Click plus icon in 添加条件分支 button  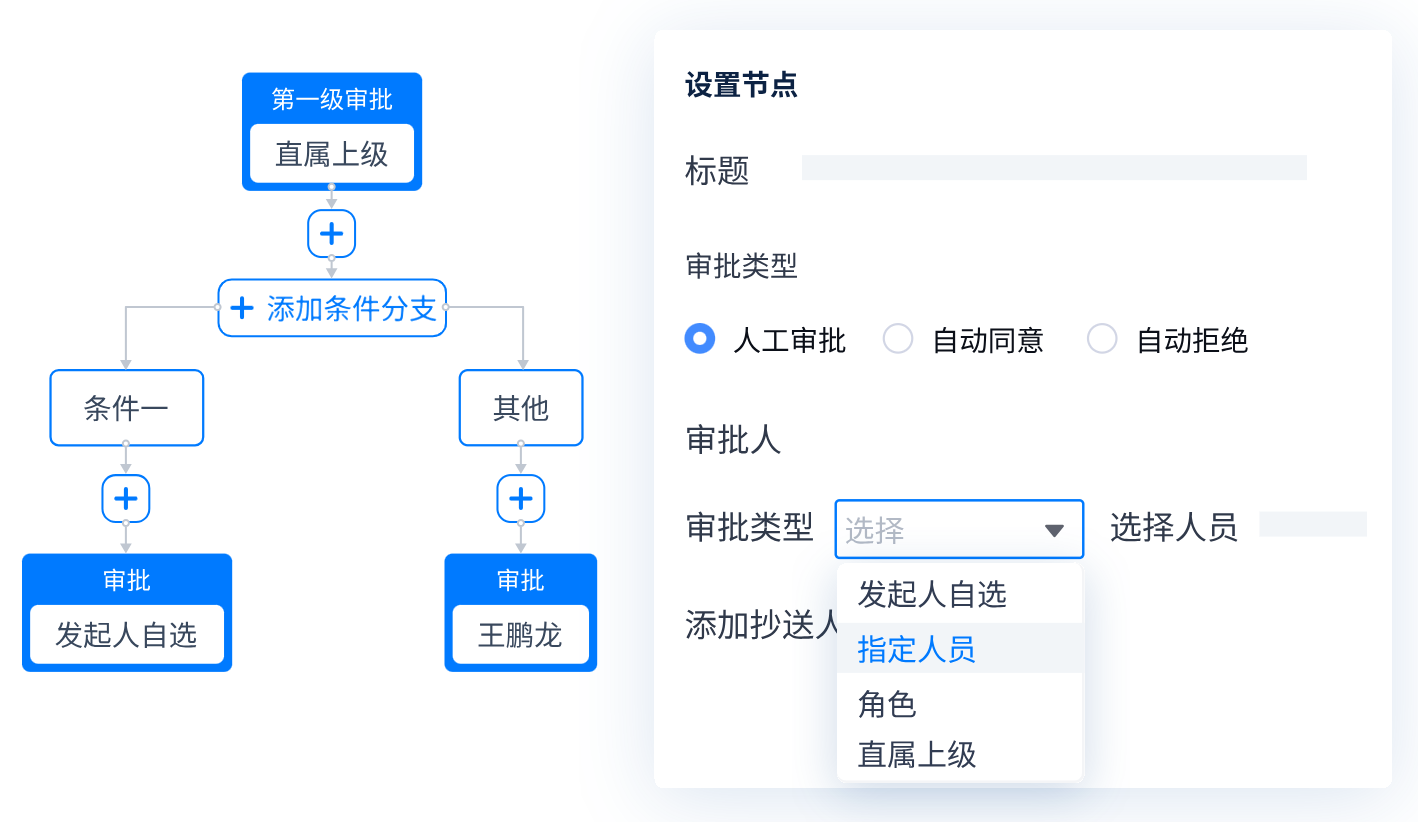(x=242, y=308)
